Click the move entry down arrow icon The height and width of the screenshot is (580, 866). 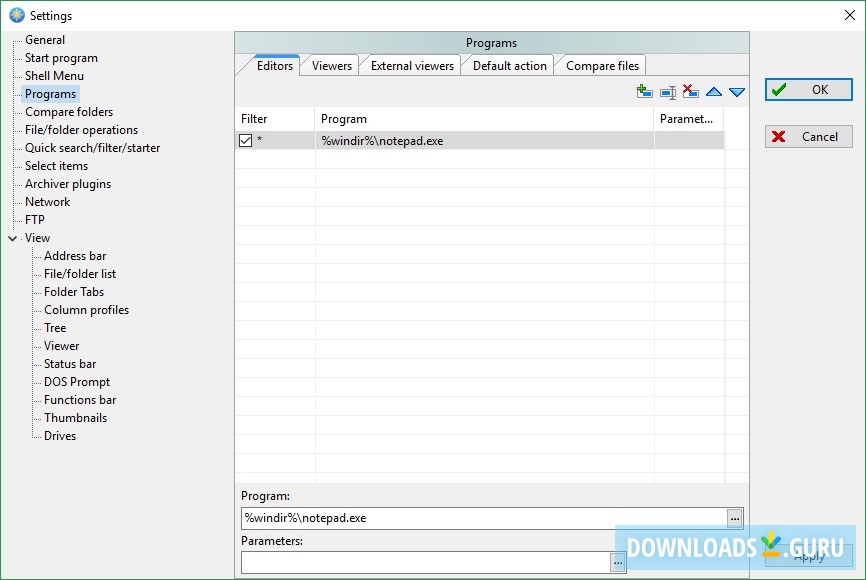pos(737,91)
